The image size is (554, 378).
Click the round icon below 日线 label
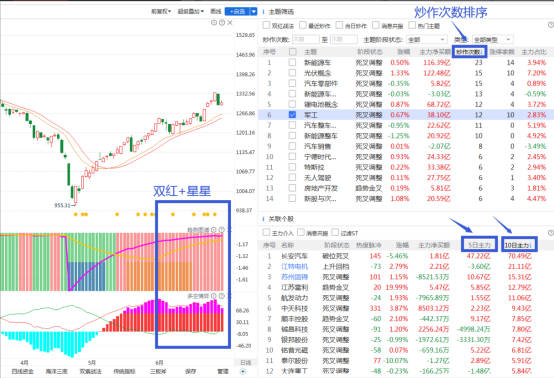click(x=243, y=371)
